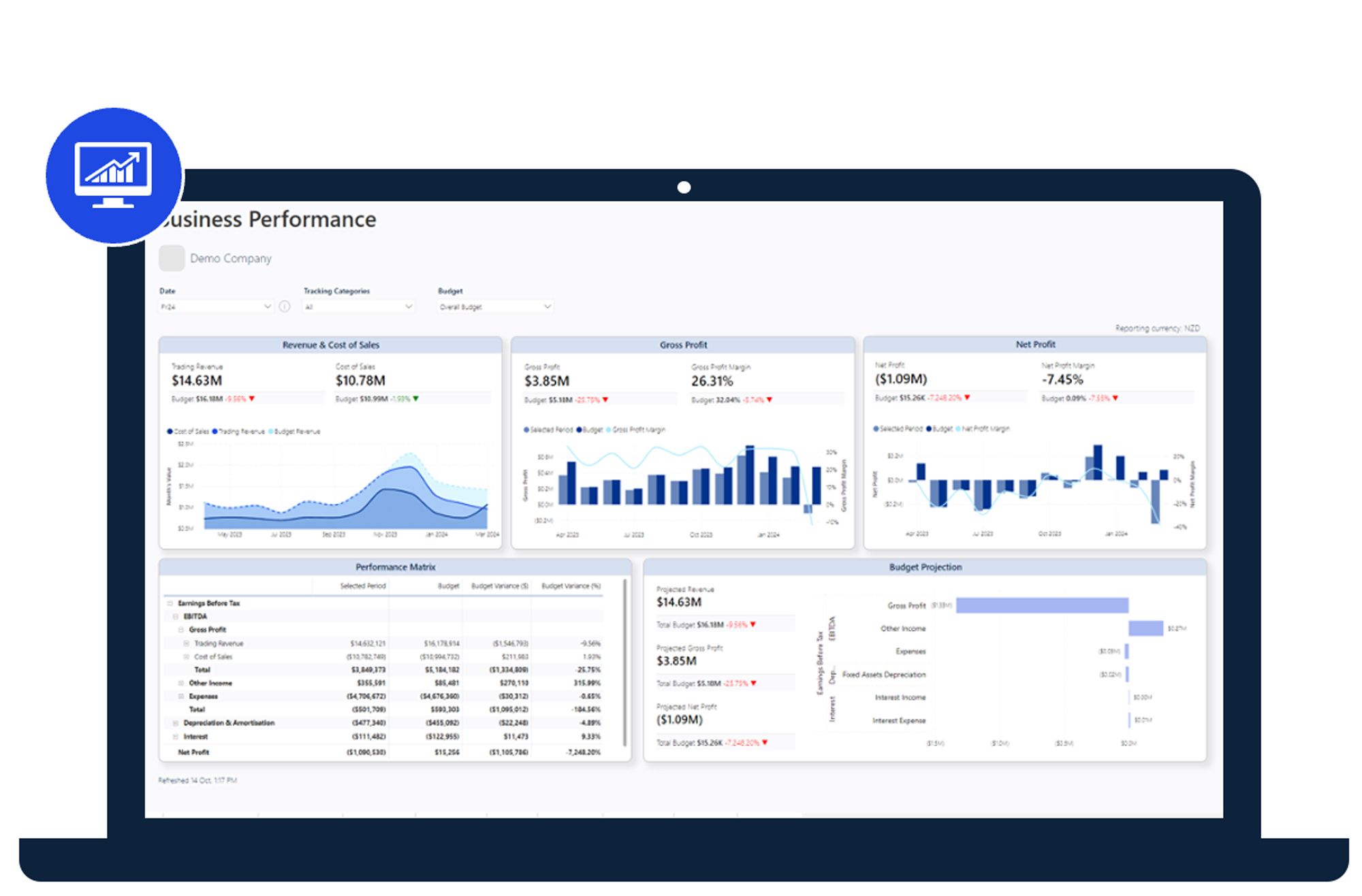Open the Tracking Categories dropdown
The height and width of the screenshot is (896, 1362).
pos(358,307)
